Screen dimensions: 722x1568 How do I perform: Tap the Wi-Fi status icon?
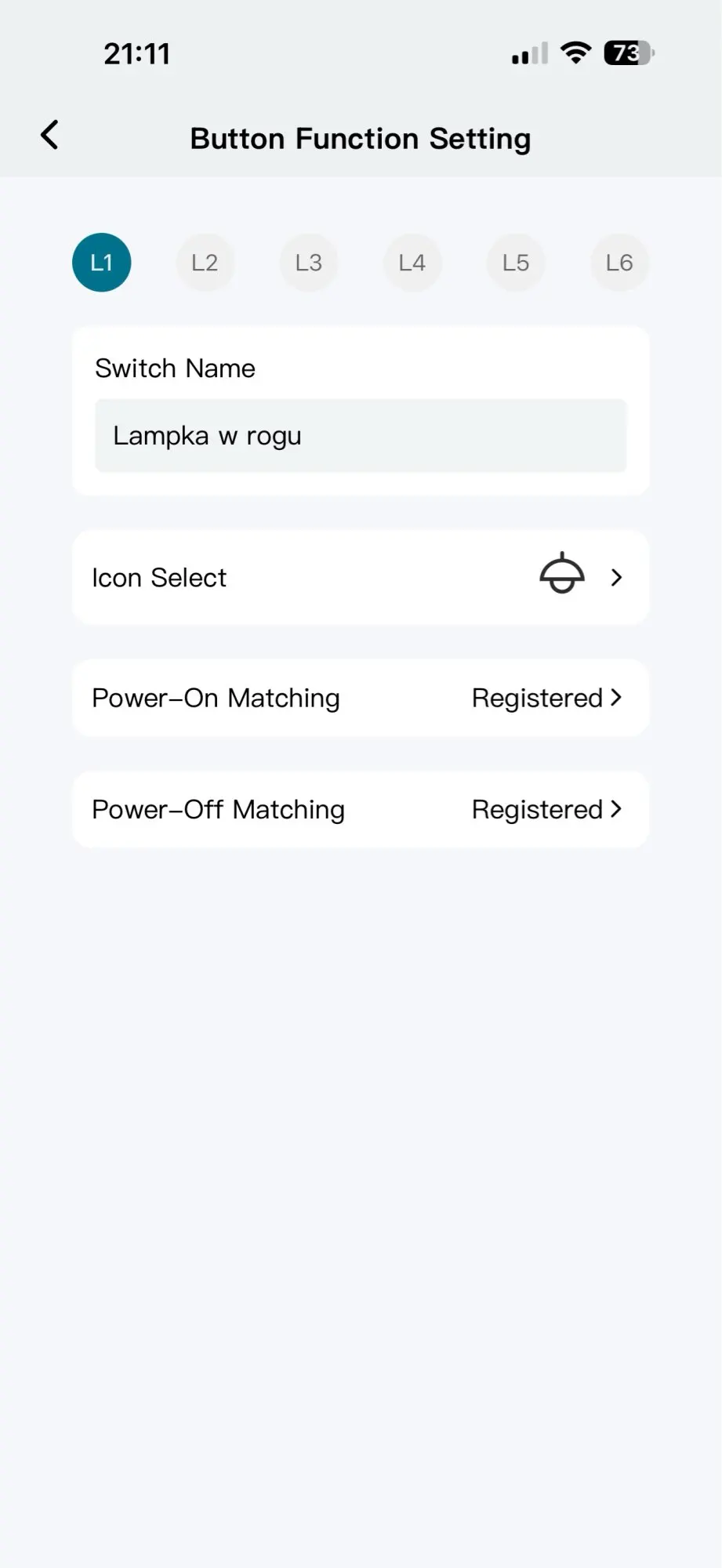click(576, 53)
